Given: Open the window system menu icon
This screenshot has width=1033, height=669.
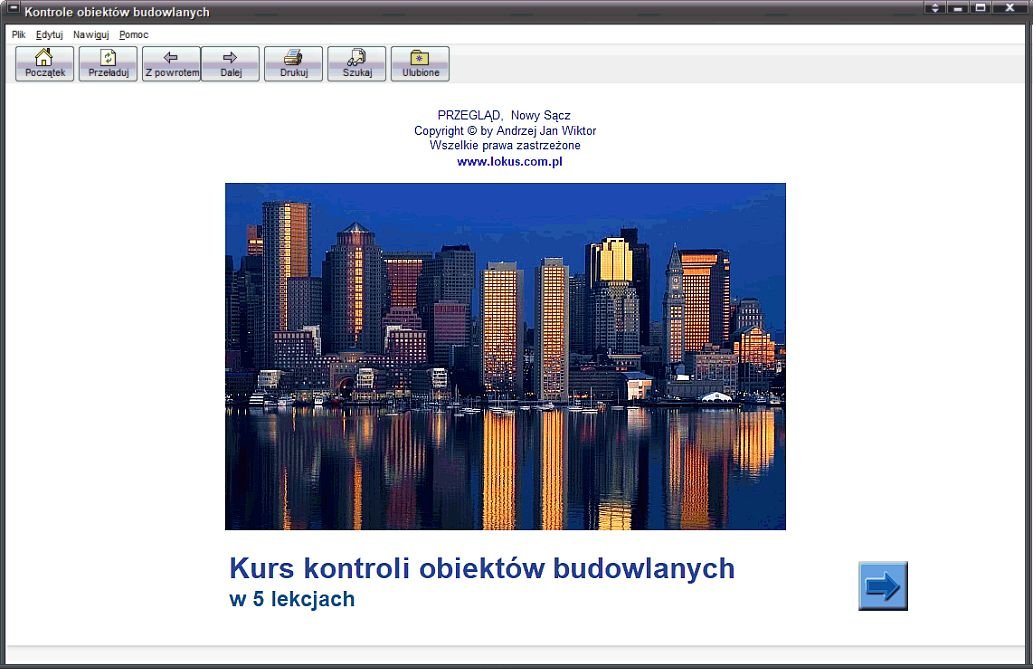Looking at the screenshot, I should pyautogui.click(x=13, y=10).
